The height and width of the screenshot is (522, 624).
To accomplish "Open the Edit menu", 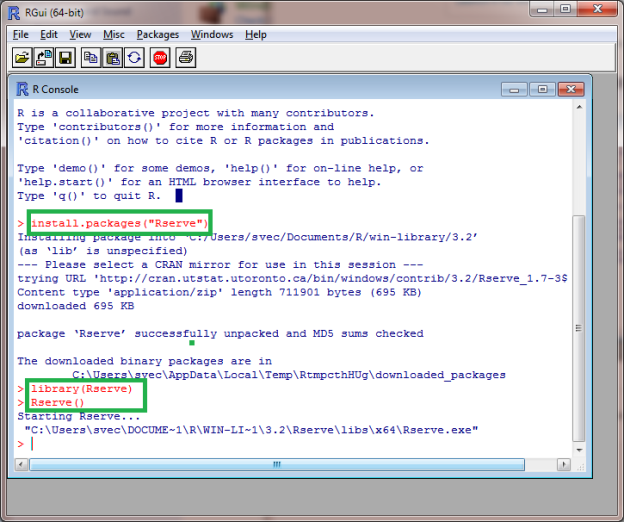I will coord(49,34).
